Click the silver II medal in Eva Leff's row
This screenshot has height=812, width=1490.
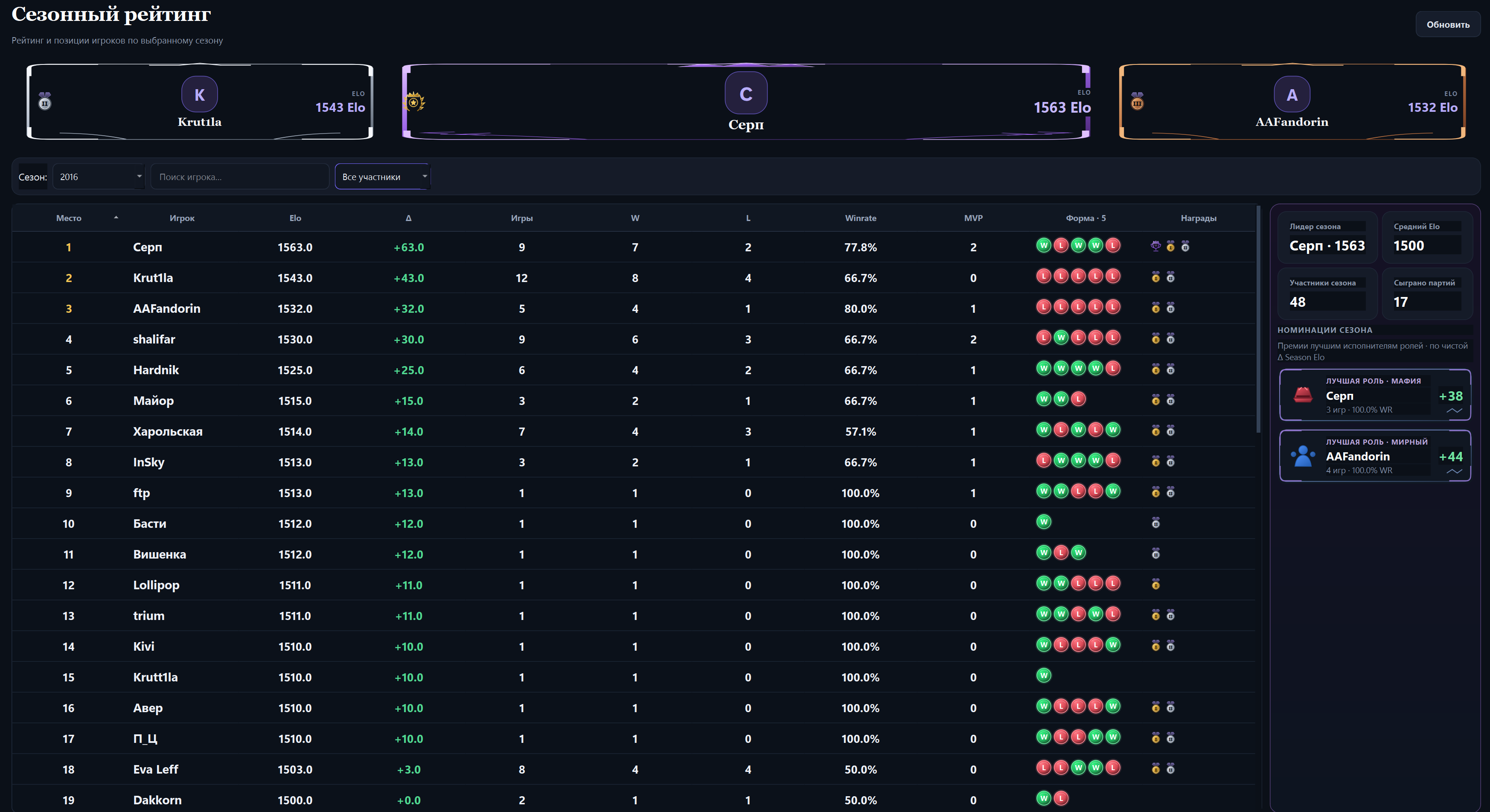[x=1171, y=768]
